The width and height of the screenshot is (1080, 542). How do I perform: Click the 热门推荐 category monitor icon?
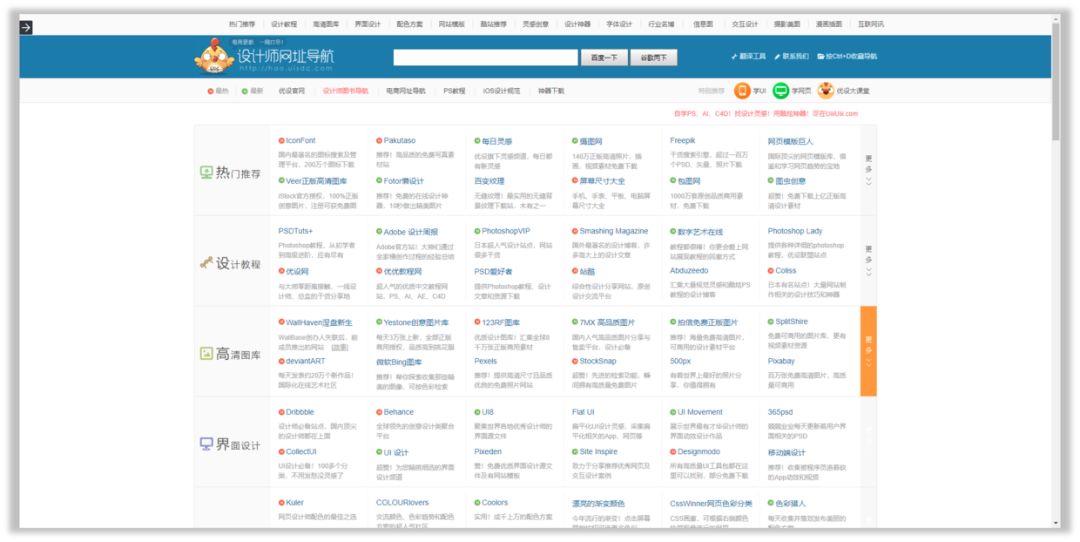(x=206, y=172)
